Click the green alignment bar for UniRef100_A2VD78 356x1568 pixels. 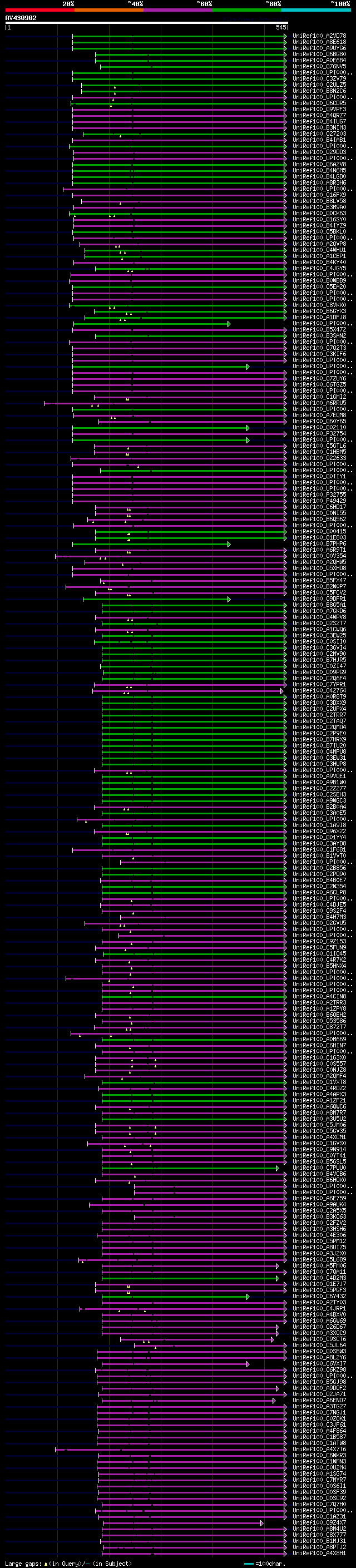coord(180,36)
